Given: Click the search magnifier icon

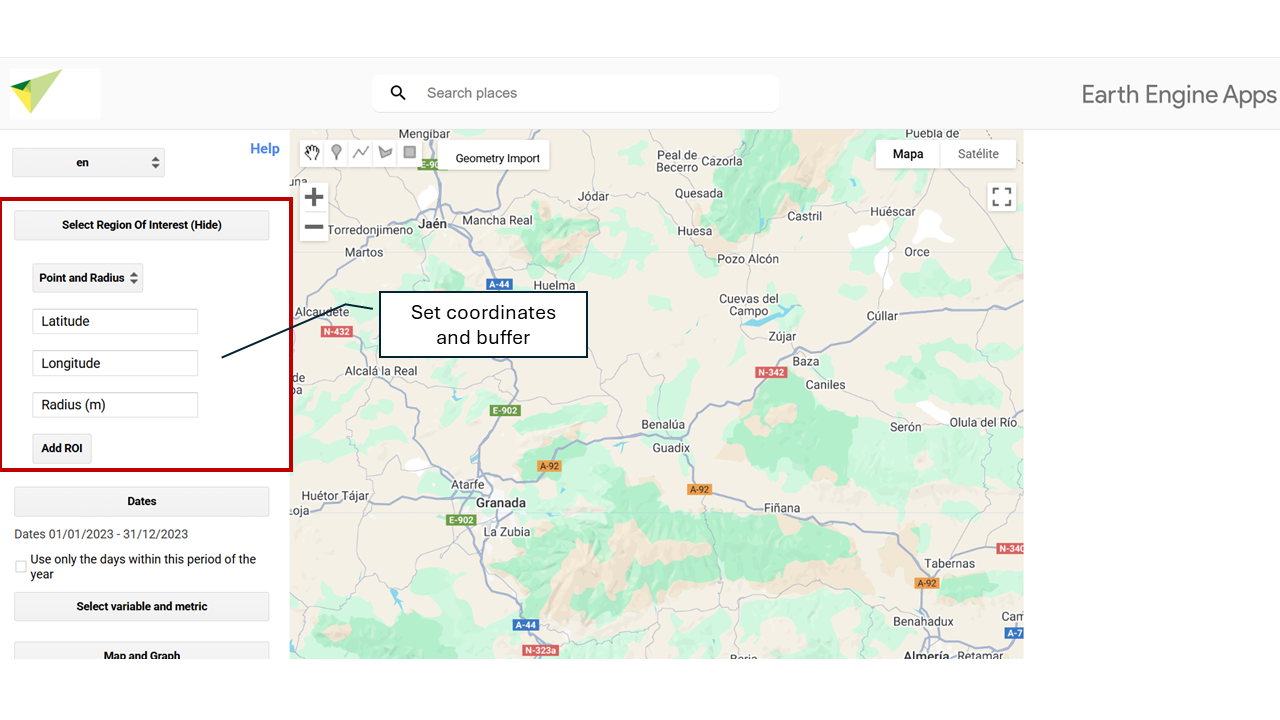Looking at the screenshot, I should [398, 93].
